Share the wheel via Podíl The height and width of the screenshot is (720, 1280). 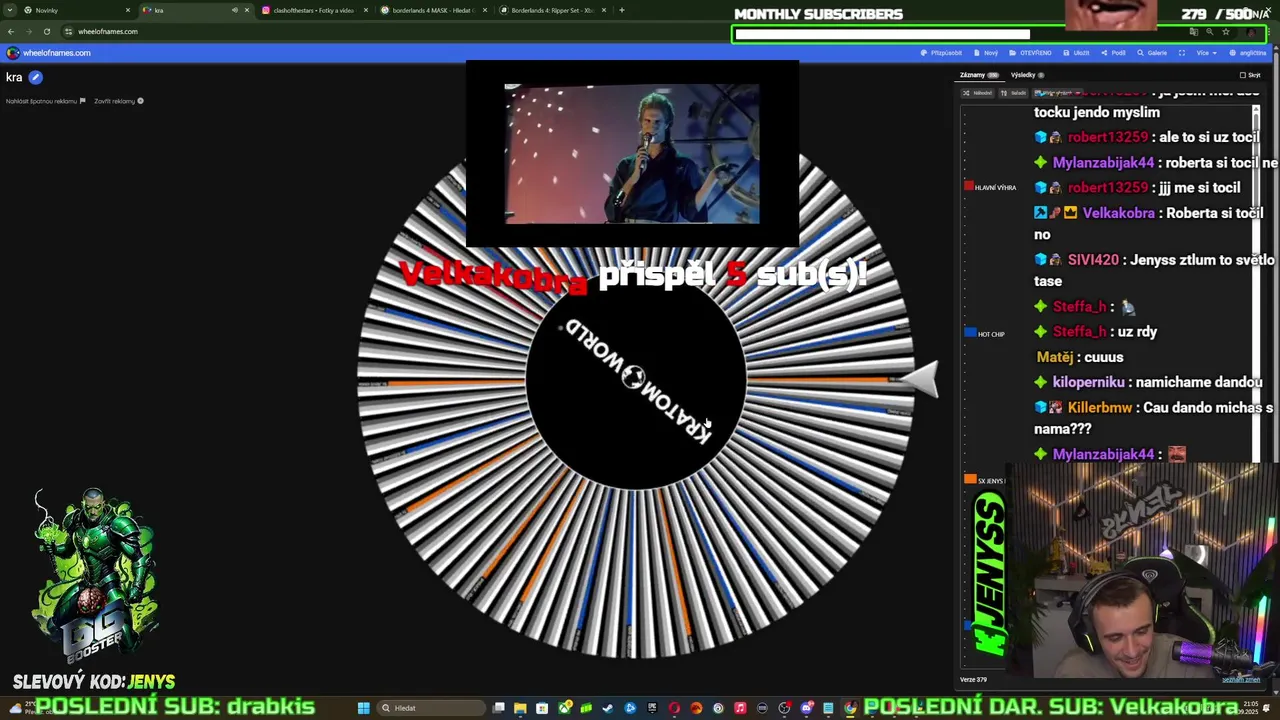[x=1114, y=53]
